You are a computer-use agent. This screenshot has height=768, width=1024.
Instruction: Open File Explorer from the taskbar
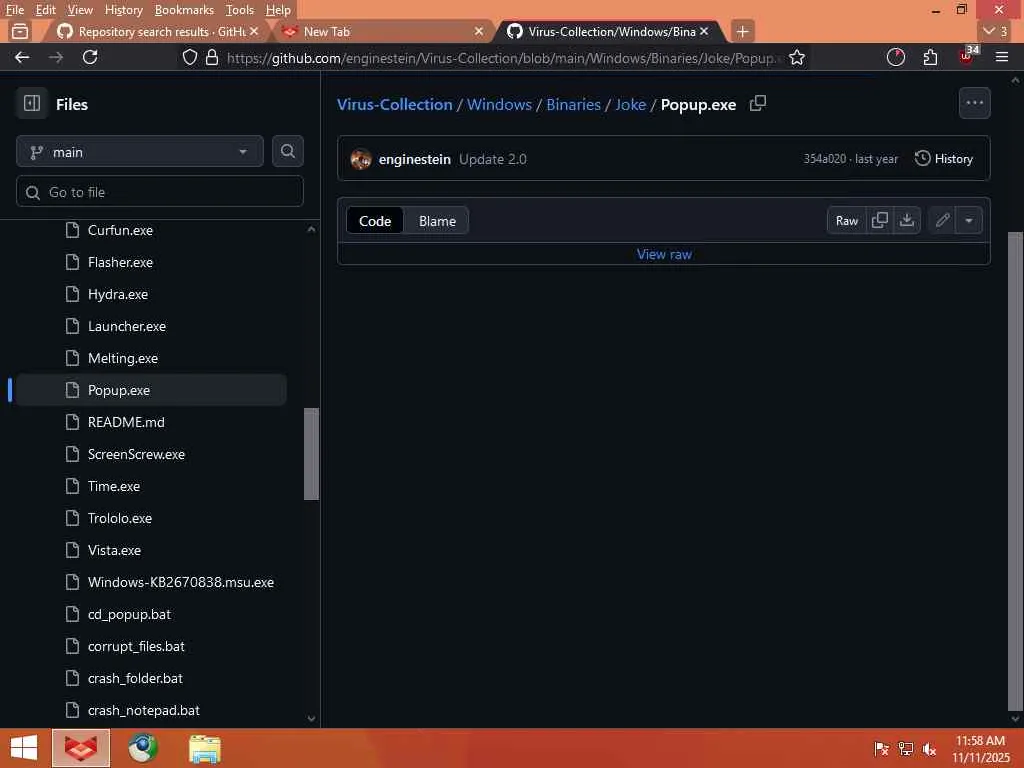[204, 748]
